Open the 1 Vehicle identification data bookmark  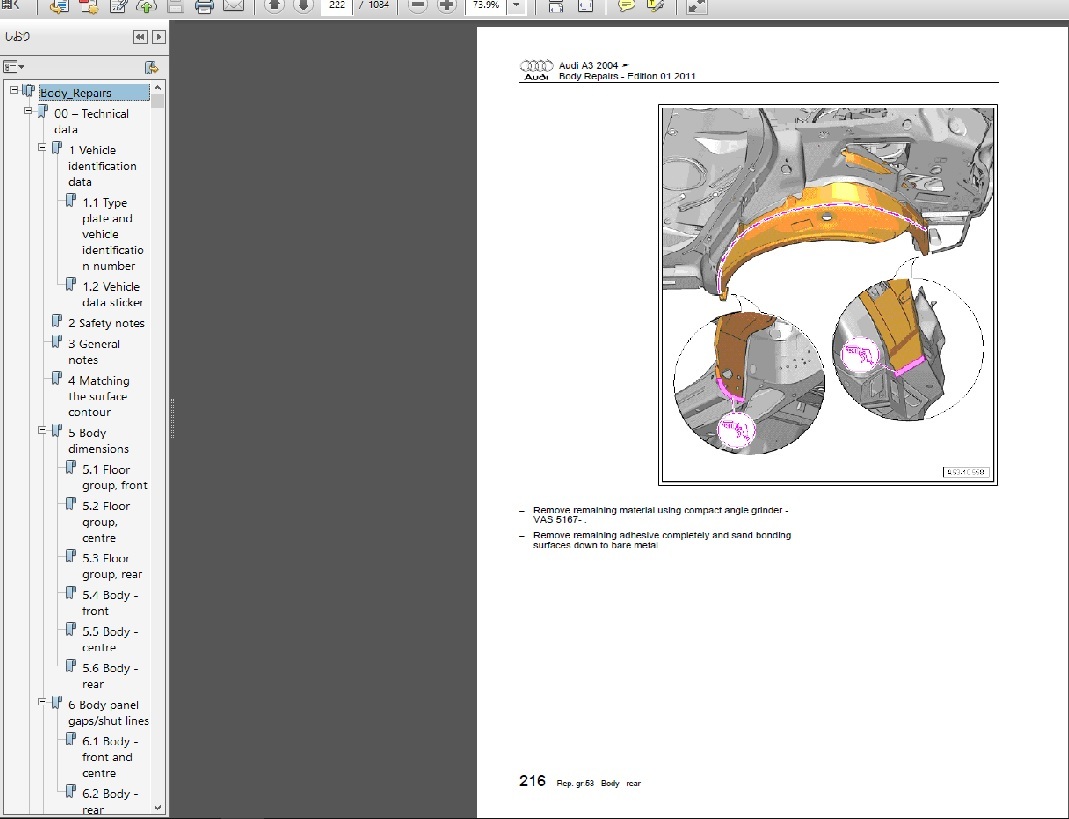102,166
